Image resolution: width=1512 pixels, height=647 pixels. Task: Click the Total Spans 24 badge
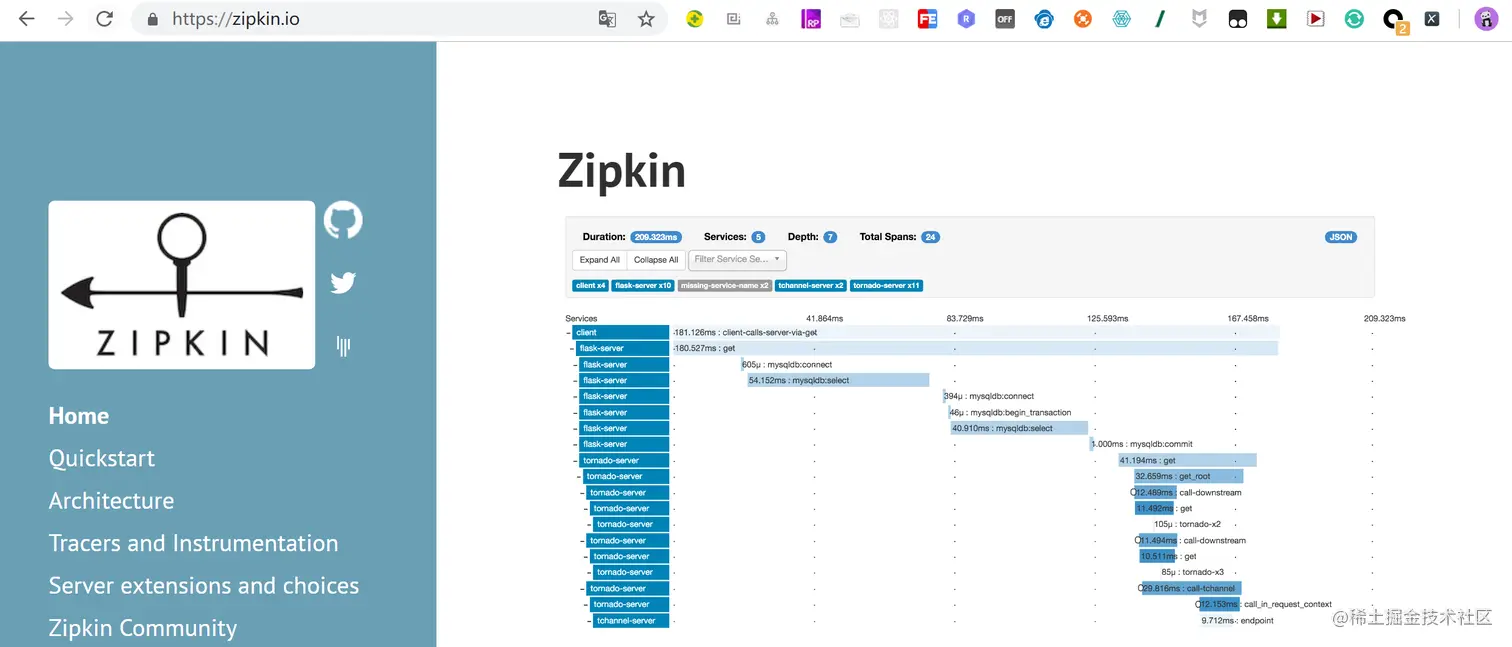coord(930,237)
